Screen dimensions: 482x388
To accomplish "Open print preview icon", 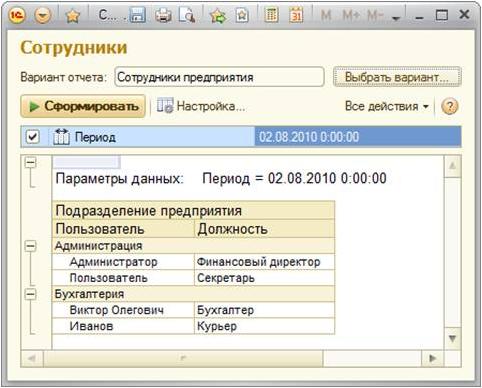I will click(x=187, y=15).
